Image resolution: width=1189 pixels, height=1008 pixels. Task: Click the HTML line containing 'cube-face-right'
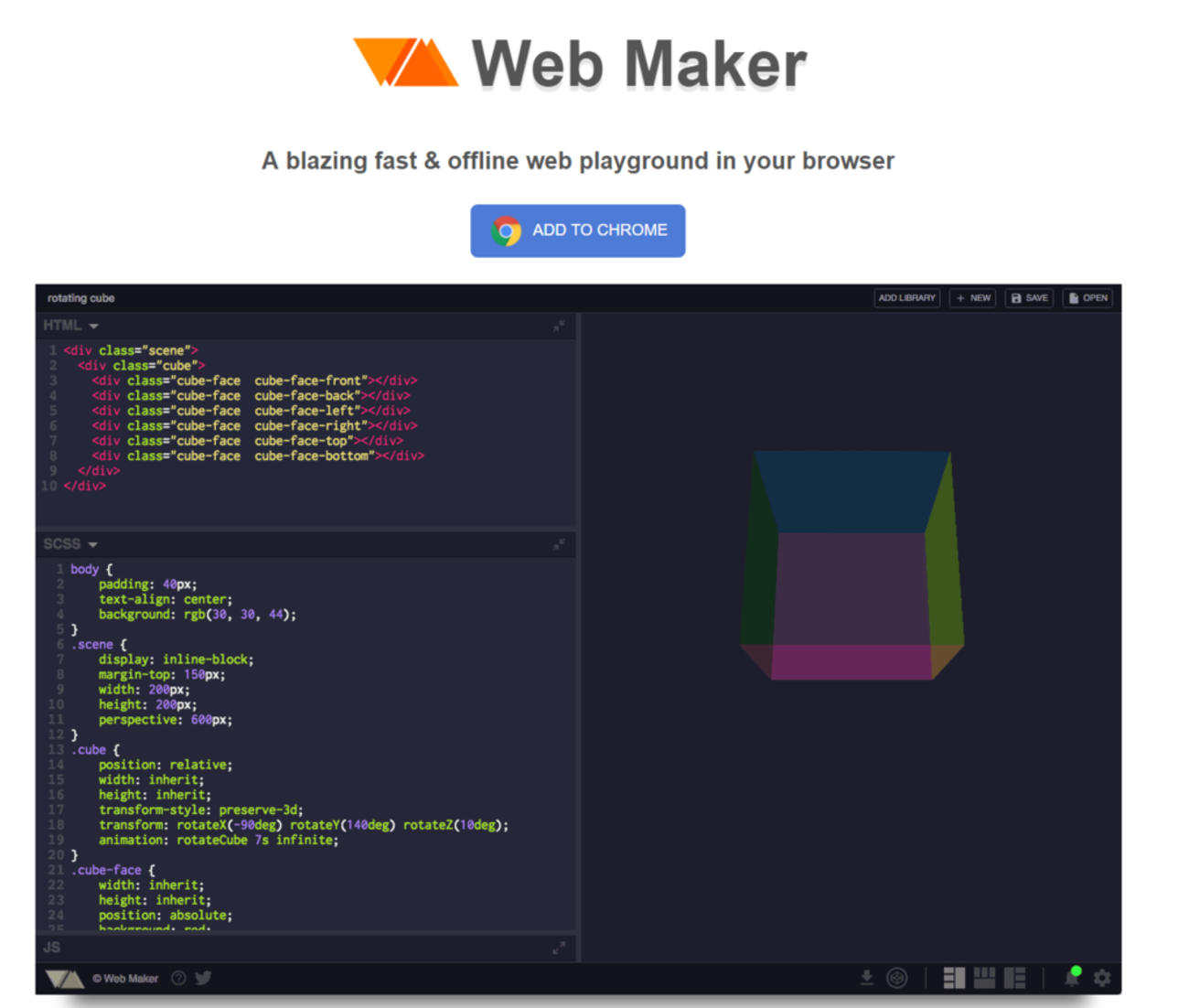[254, 426]
